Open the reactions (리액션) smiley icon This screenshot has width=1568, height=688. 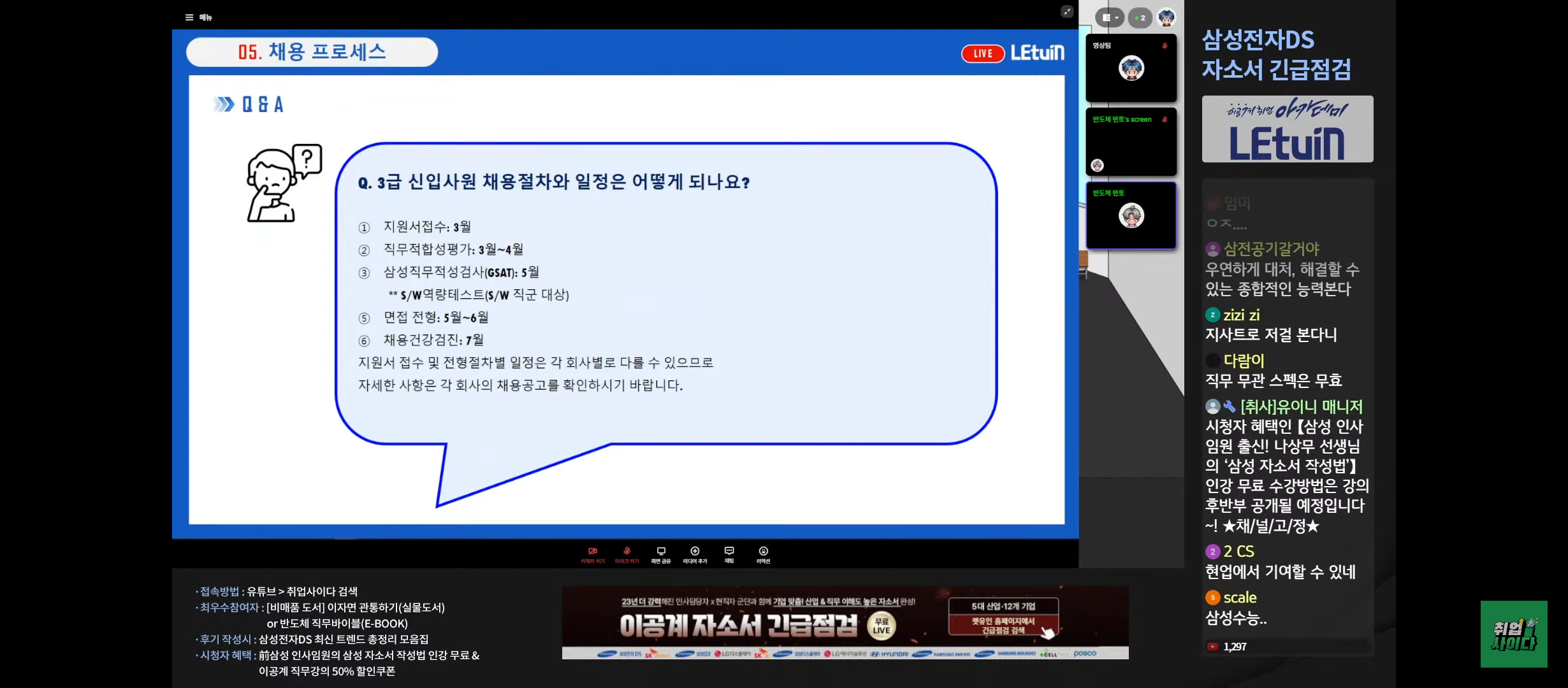[x=763, y=553]
